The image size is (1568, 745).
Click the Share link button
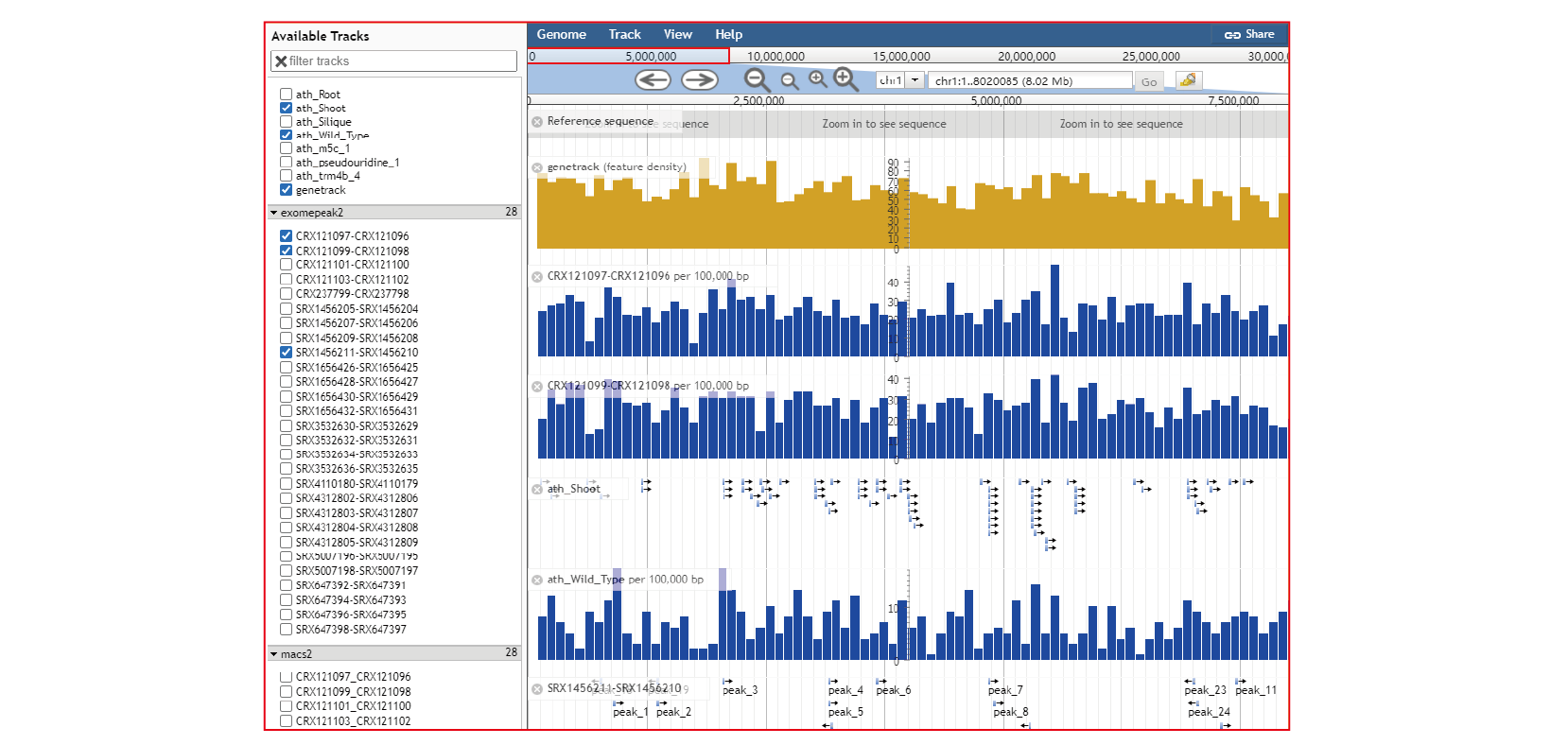(1249, 34)
